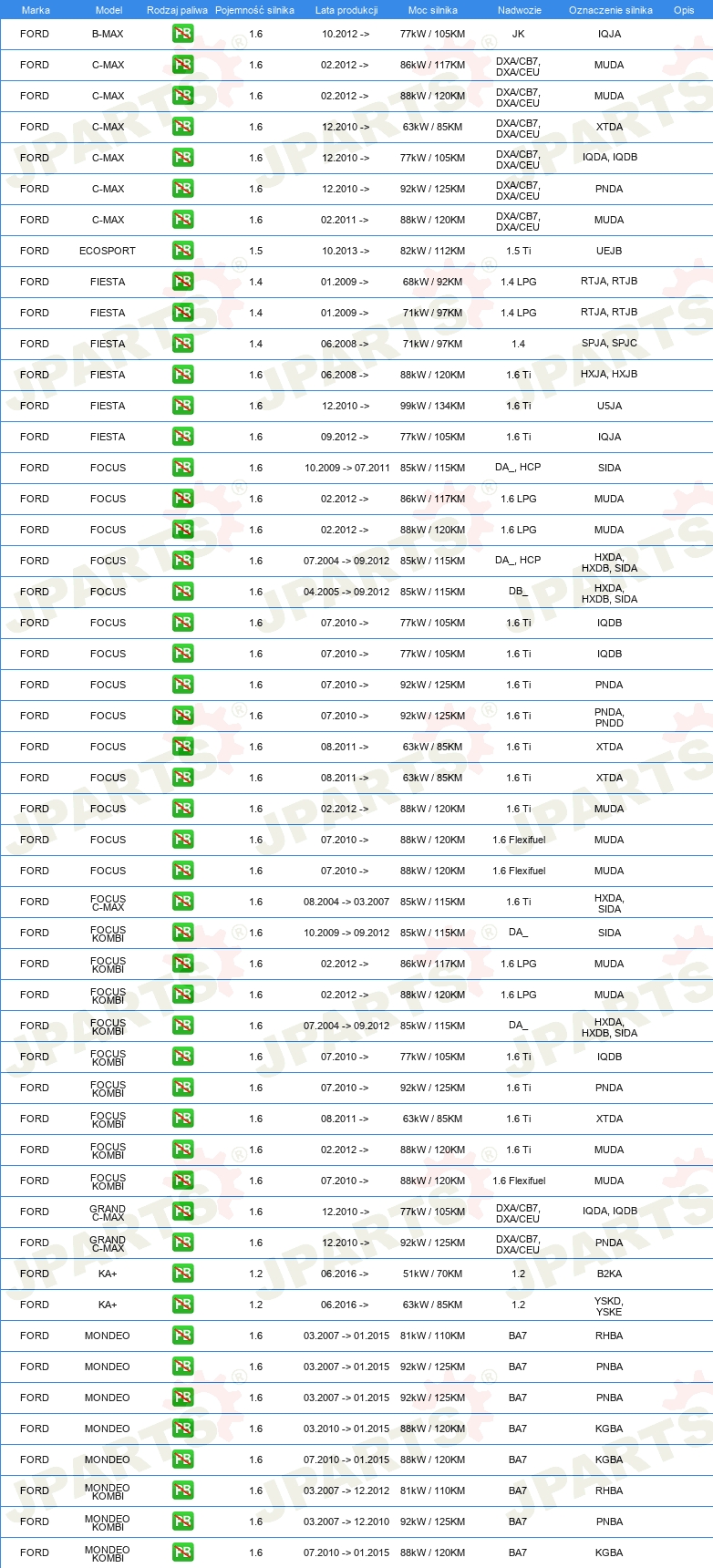Click the fuel icon for FIESTA 68kW / 92KM
713x1568 pixels.
coord(182,282)
